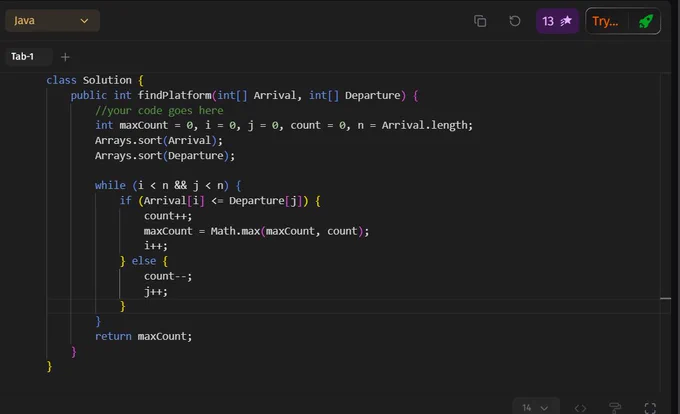Click the sparkle star icon beside 13
Image resolution: width=680 pixels, height=414 pixels.
(566, 20)
